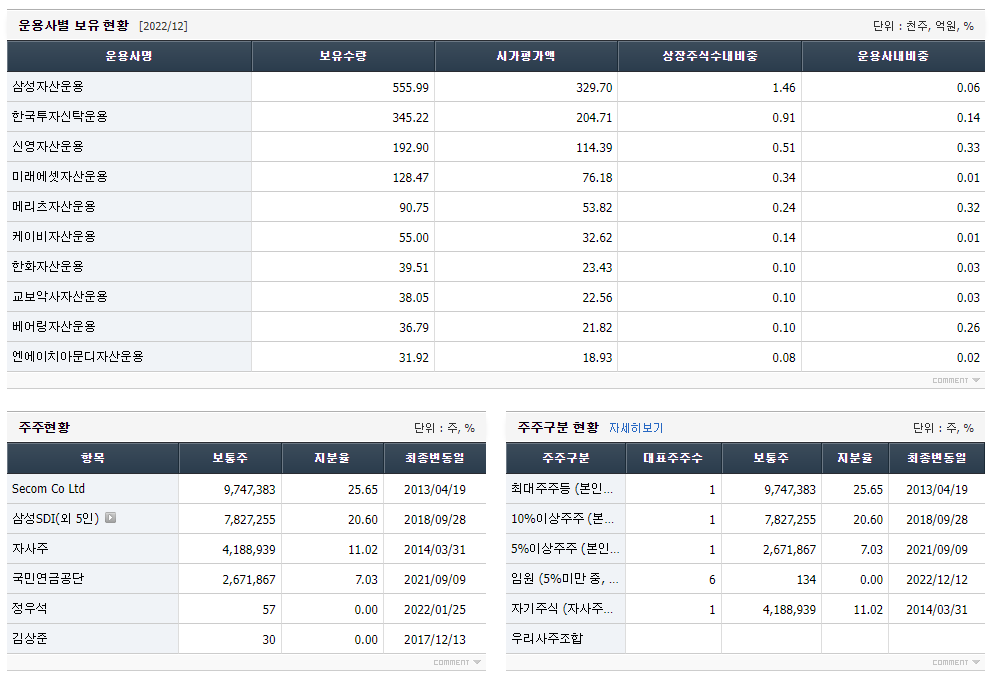Click the 최대주주등 (본인... category row

[x=745, y=489]
